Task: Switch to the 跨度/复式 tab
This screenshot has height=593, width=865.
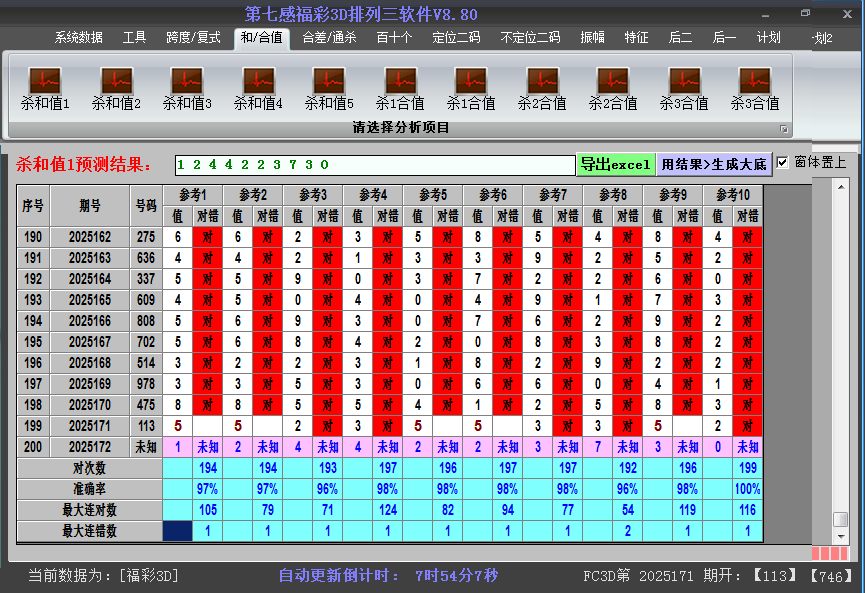Action: click(193, 38)
